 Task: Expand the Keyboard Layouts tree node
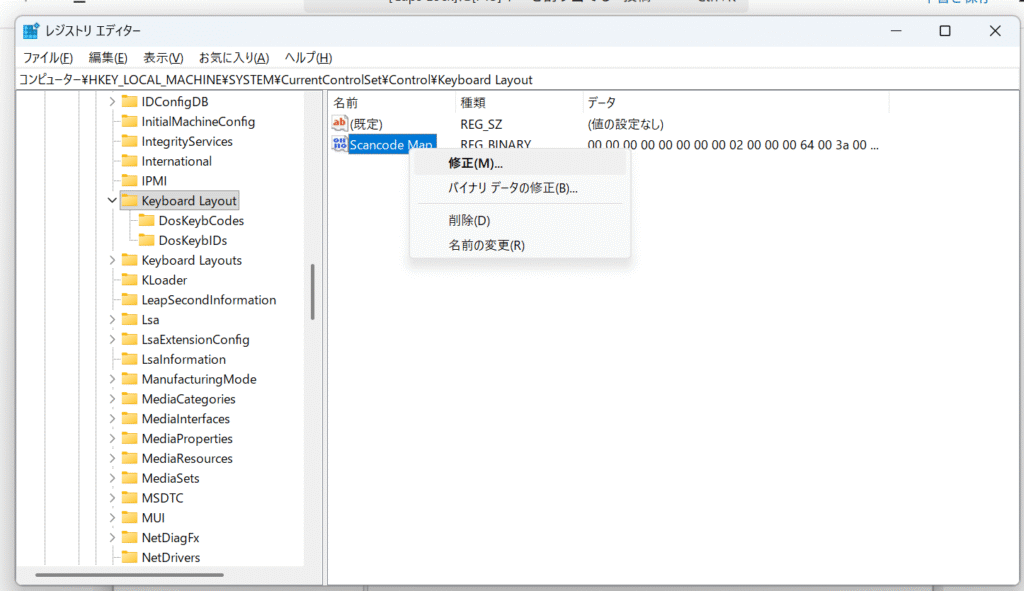(112, 261)
